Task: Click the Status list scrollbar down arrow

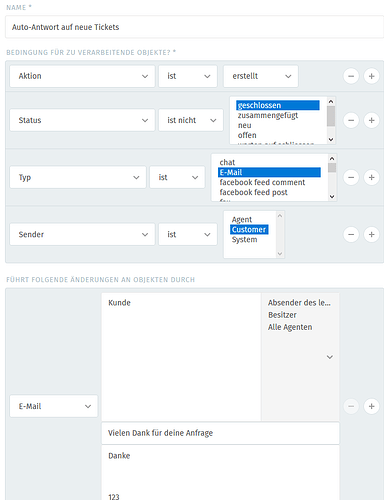Action: pyautogui.click(x=331, y=139)
